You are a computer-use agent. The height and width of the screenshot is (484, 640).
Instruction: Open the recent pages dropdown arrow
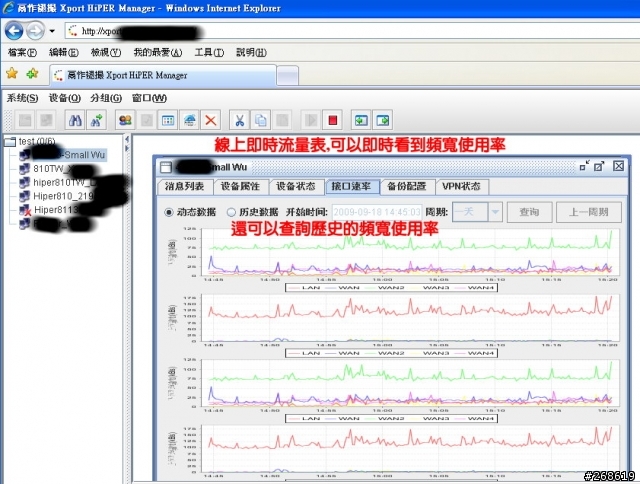tap(52, 31)
